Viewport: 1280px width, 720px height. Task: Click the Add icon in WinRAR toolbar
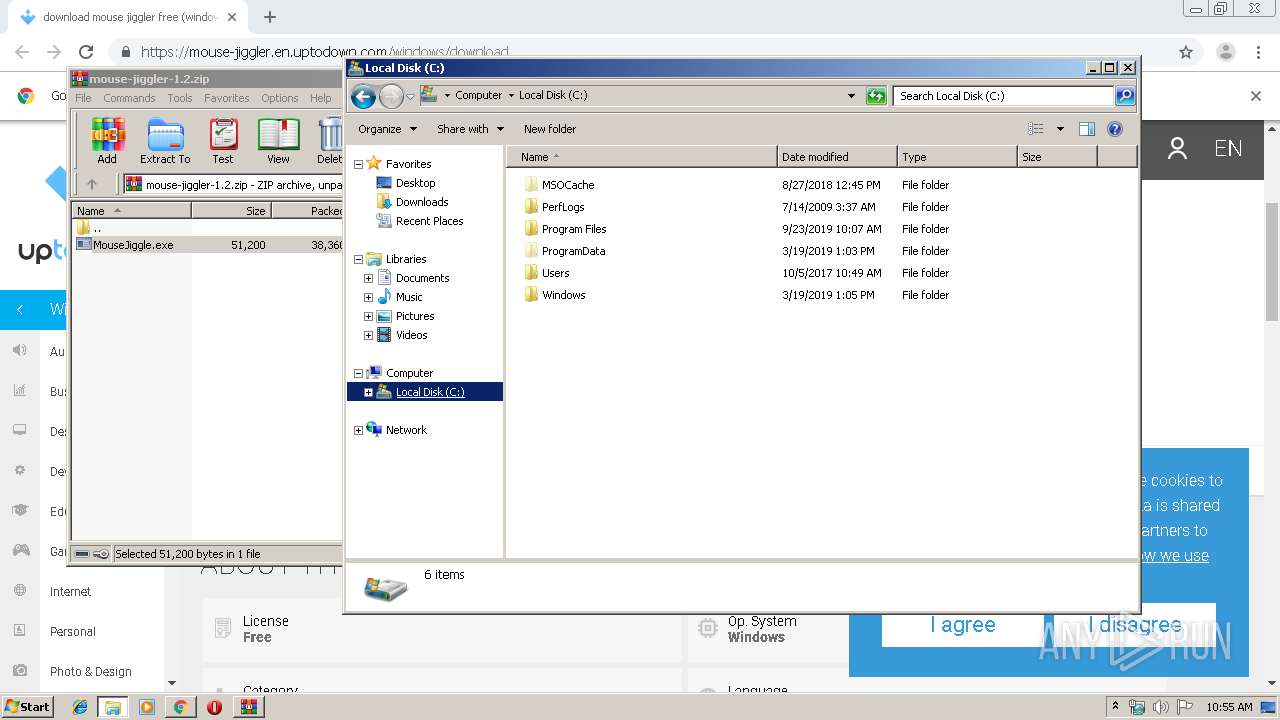point(107,141)
